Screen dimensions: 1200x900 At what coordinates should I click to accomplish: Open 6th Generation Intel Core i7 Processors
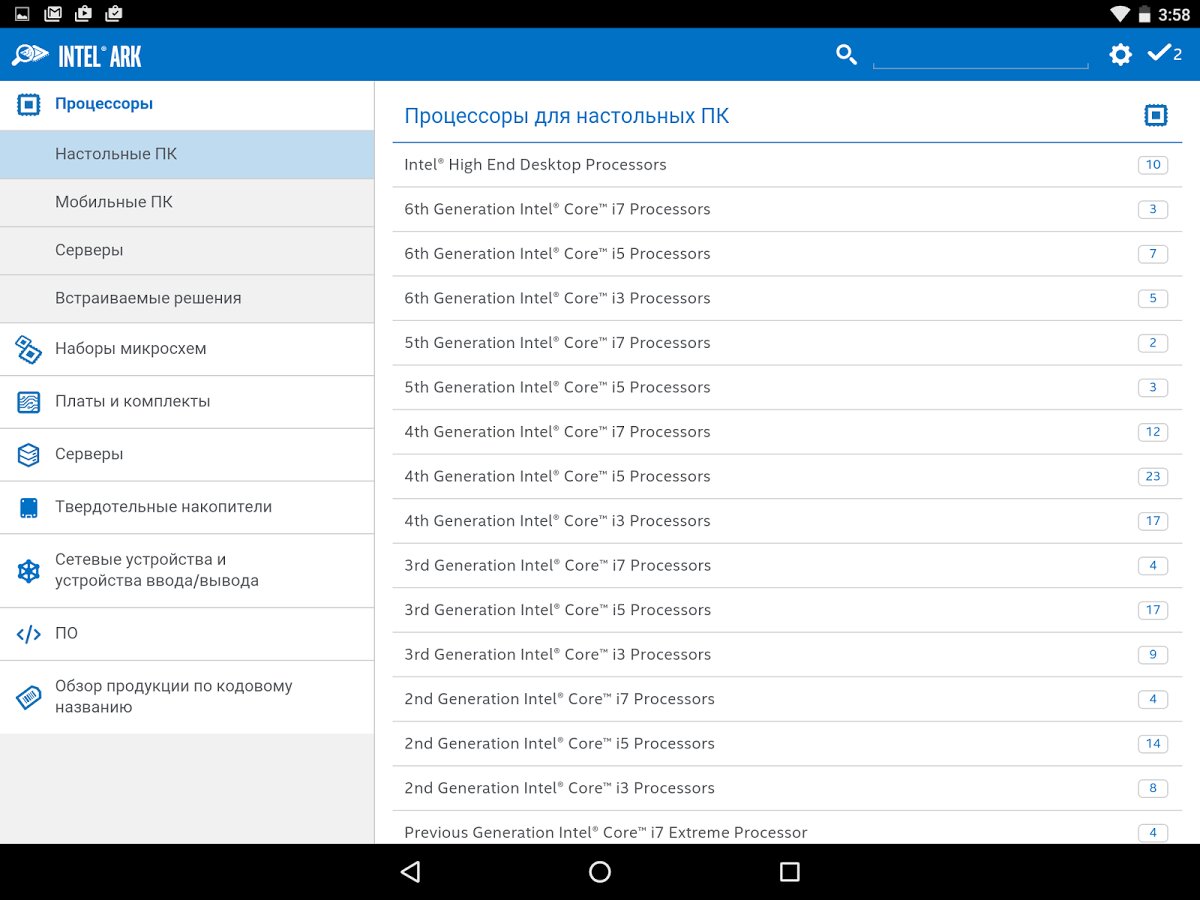[x=557, y=209]
